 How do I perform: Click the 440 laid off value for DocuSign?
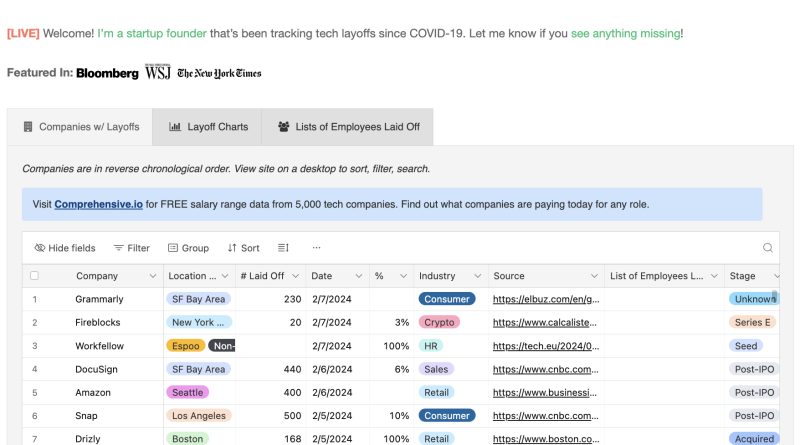292,369
